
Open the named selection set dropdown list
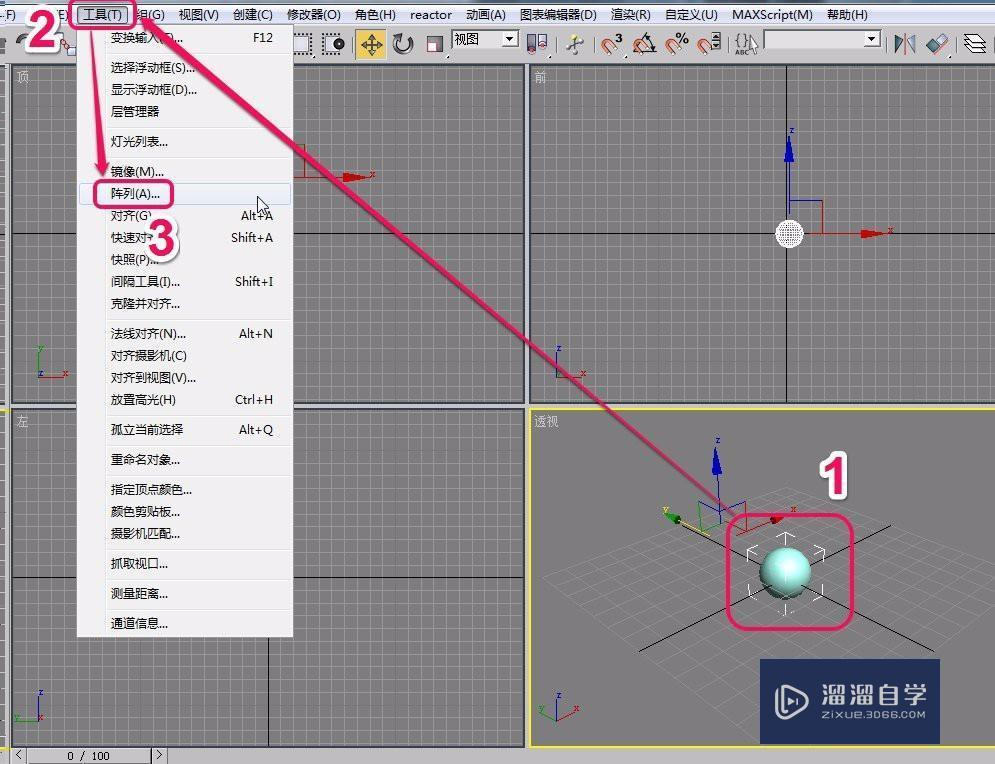click(x=870, y=40)
